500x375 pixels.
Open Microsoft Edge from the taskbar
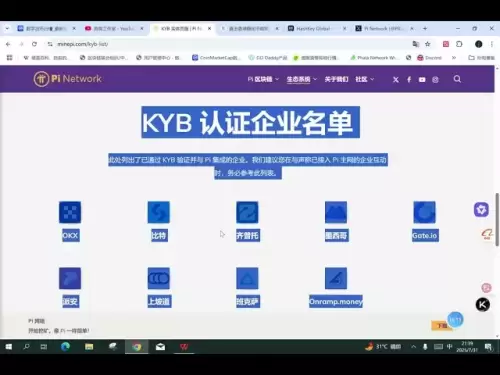point(65,347)
